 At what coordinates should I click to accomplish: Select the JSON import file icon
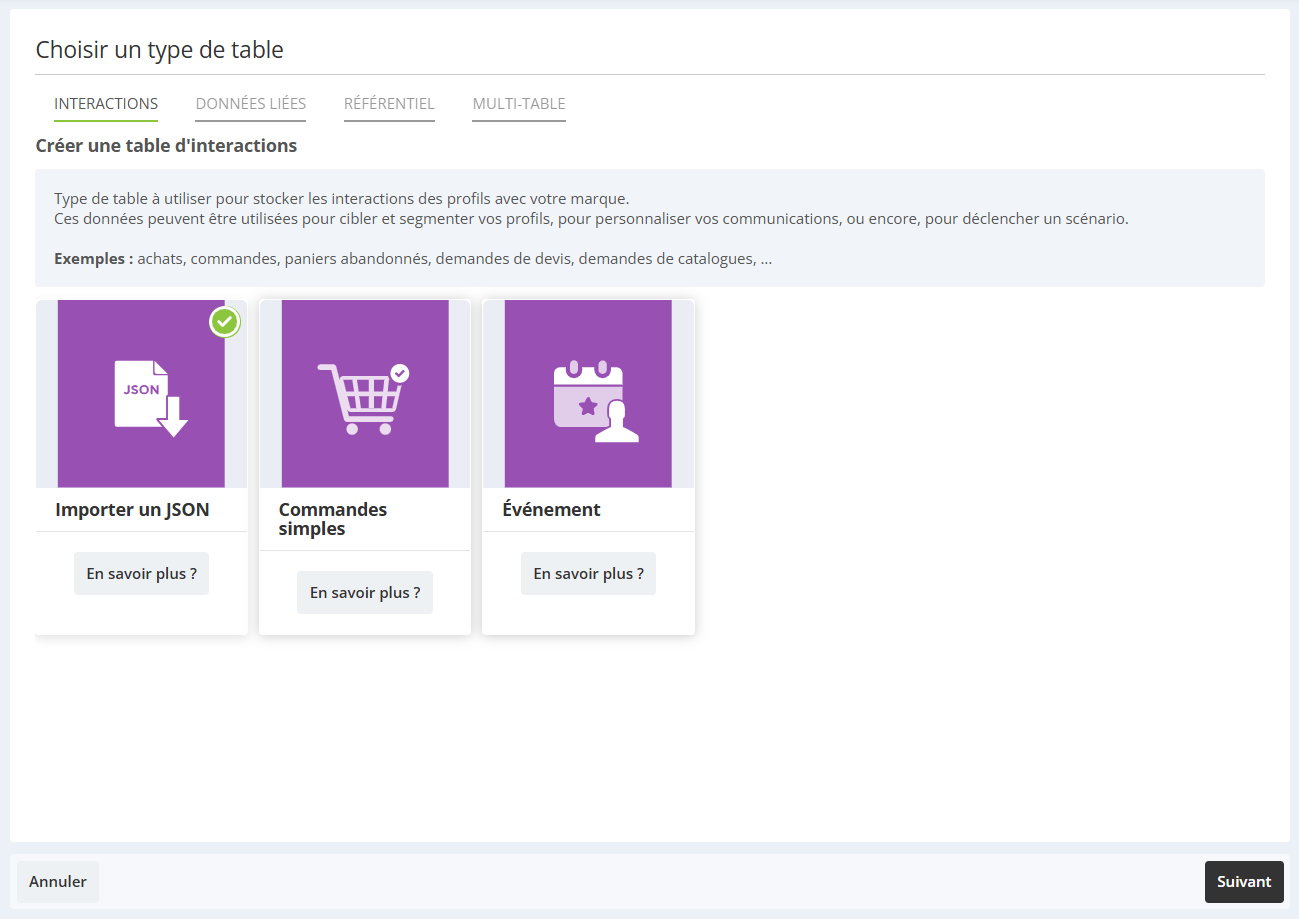(150, 399)
